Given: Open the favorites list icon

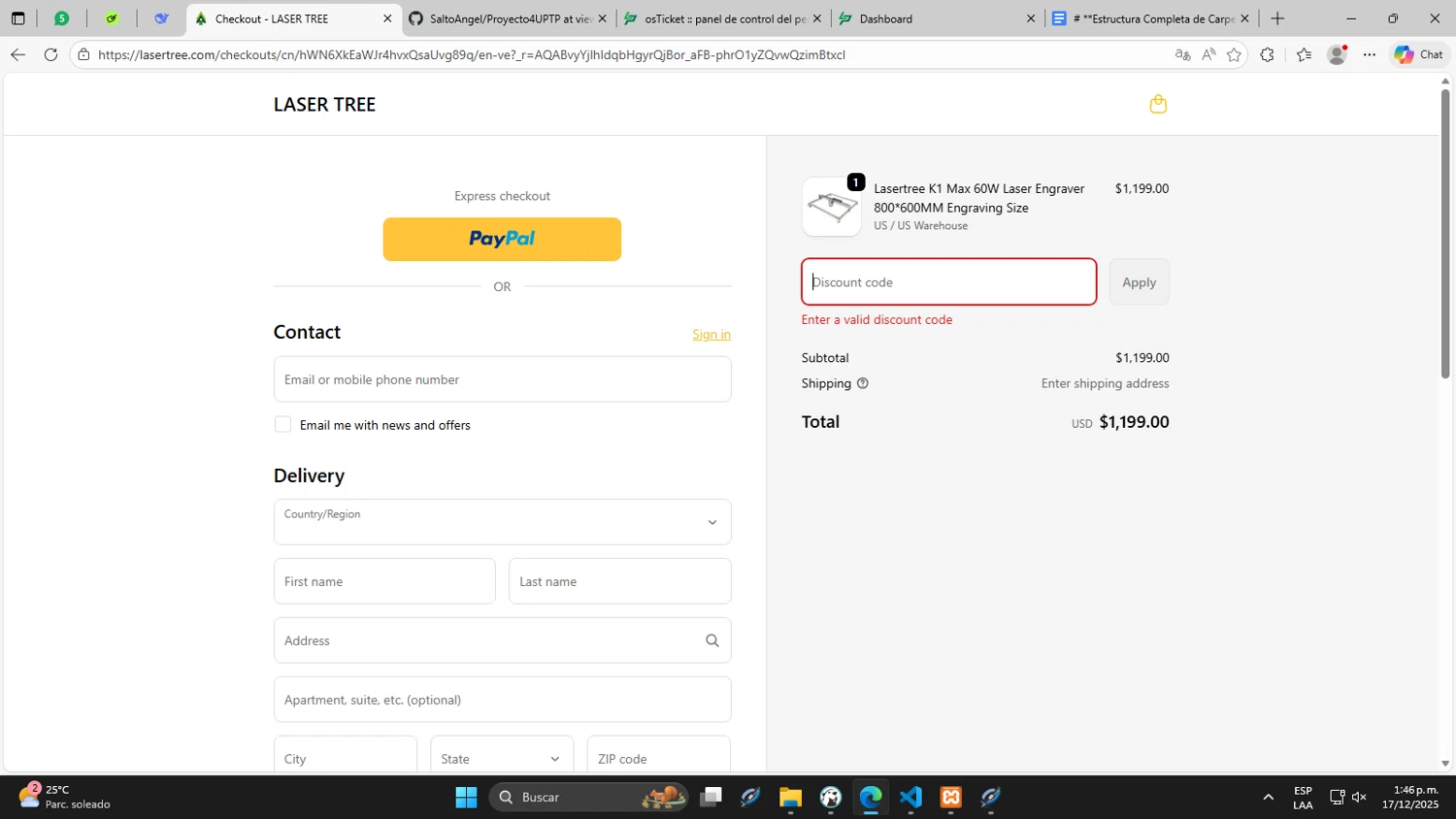Looking at the screenshot, I should tap(1304, 54).
